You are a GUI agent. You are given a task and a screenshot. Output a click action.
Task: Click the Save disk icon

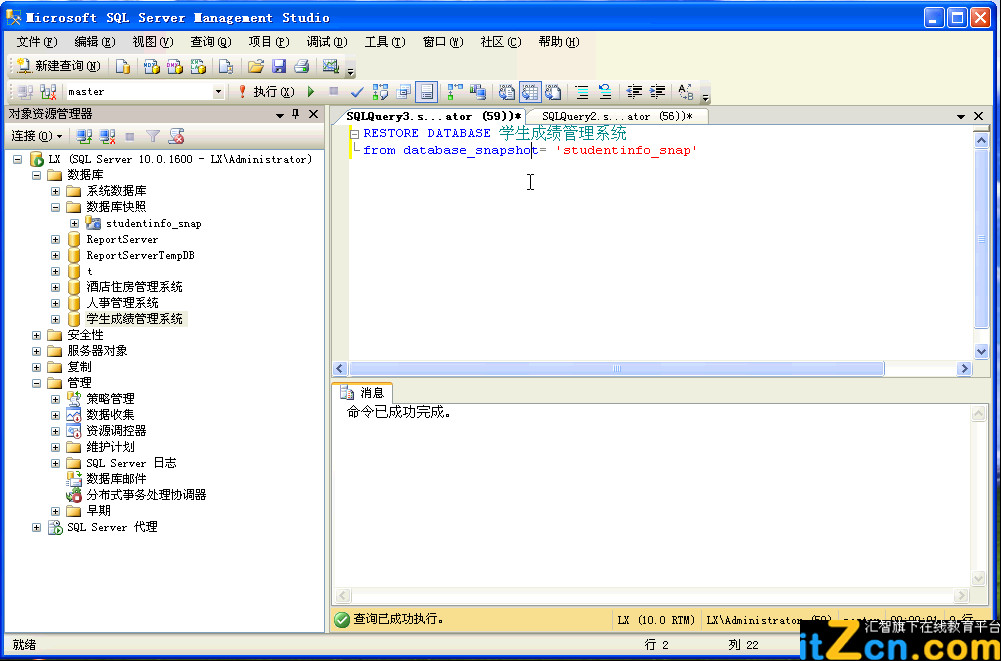279,66
